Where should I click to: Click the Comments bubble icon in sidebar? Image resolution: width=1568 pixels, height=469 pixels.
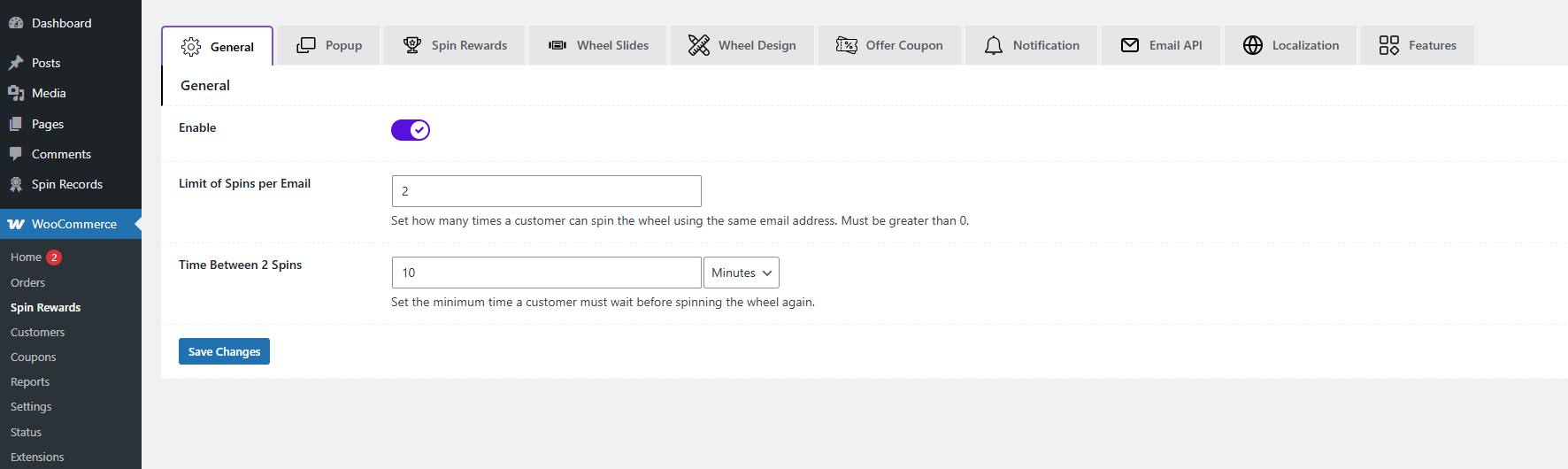tap(16, 154)
